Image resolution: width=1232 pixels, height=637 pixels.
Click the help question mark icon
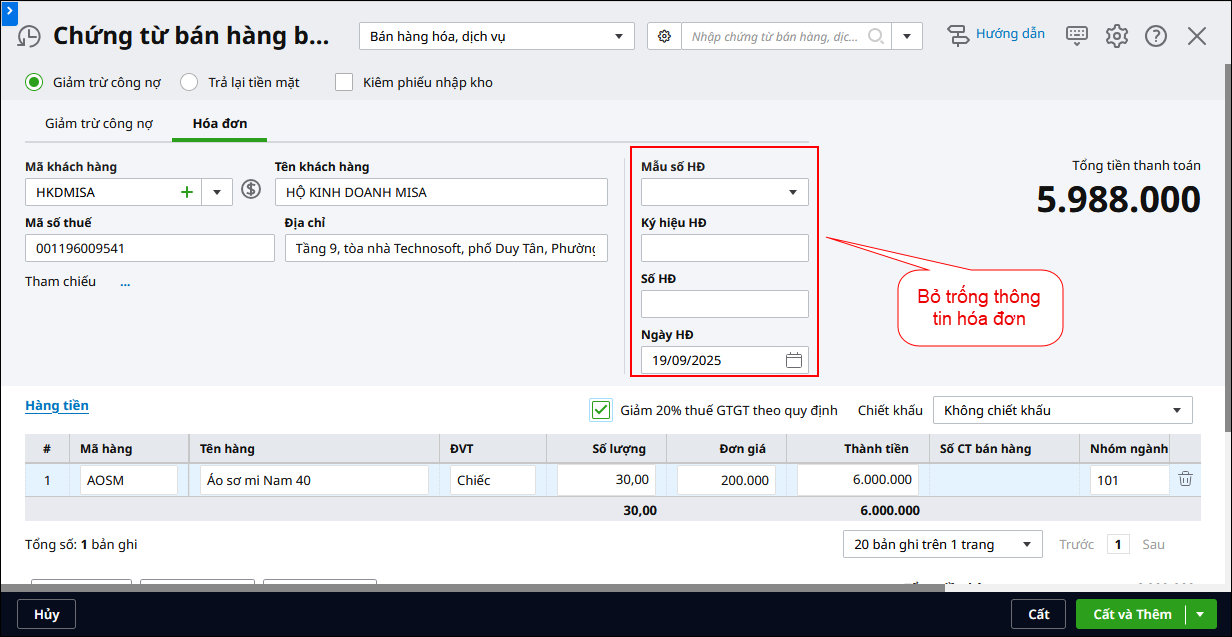1156,36
